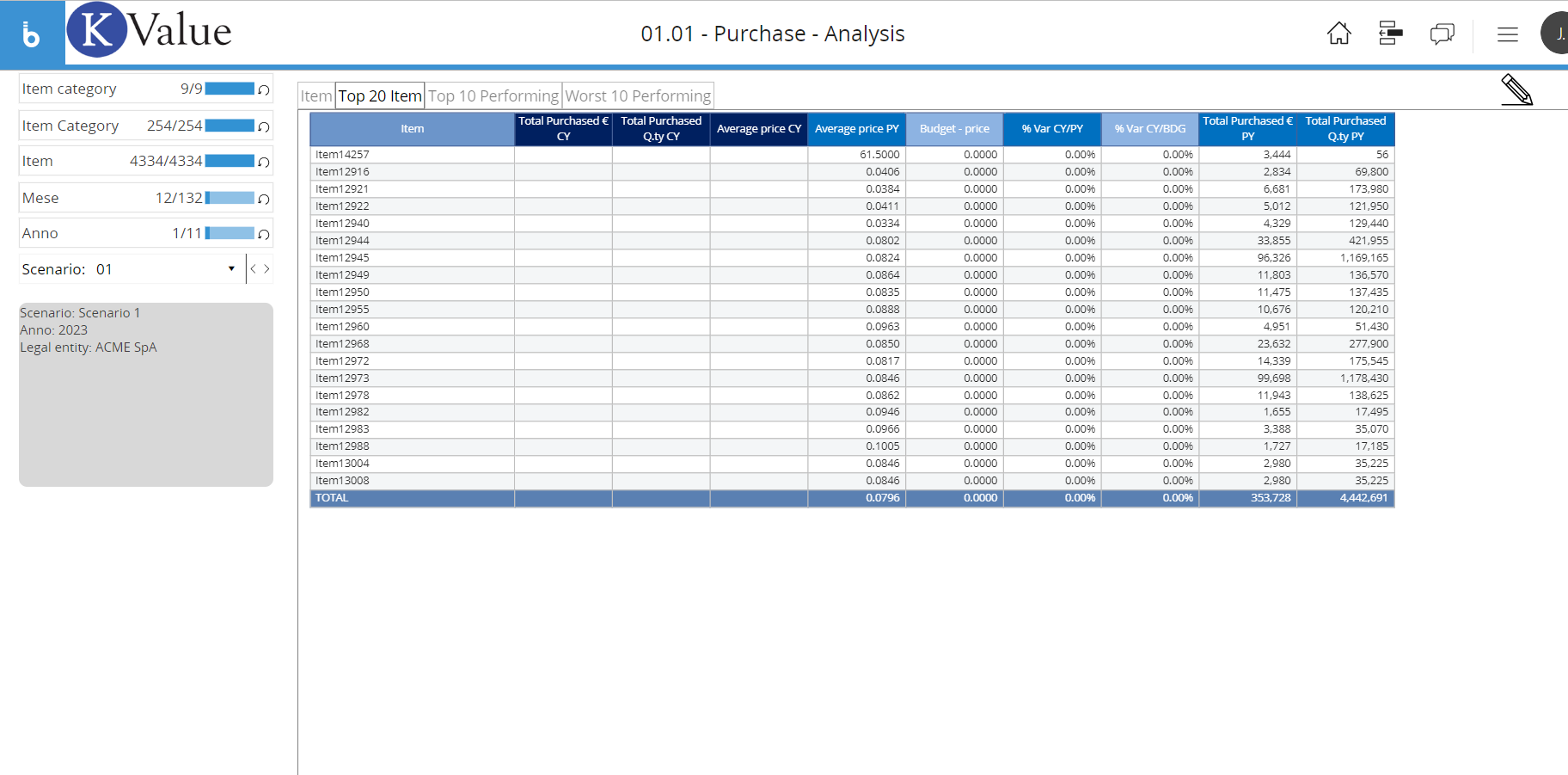The width and height of the screenshot is (1568, 775).
Task: Open the presentation layout icon
Action: click(x=1390, y=34)
